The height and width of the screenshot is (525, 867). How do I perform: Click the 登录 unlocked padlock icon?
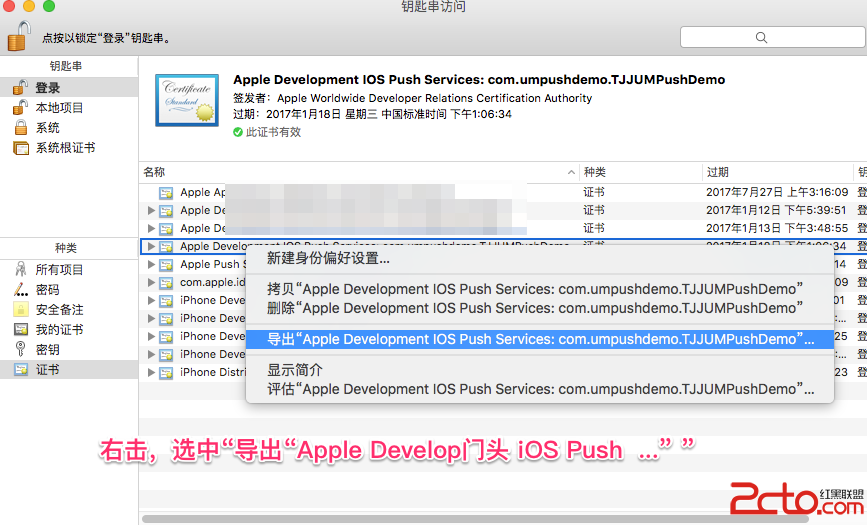pos(20,87)
